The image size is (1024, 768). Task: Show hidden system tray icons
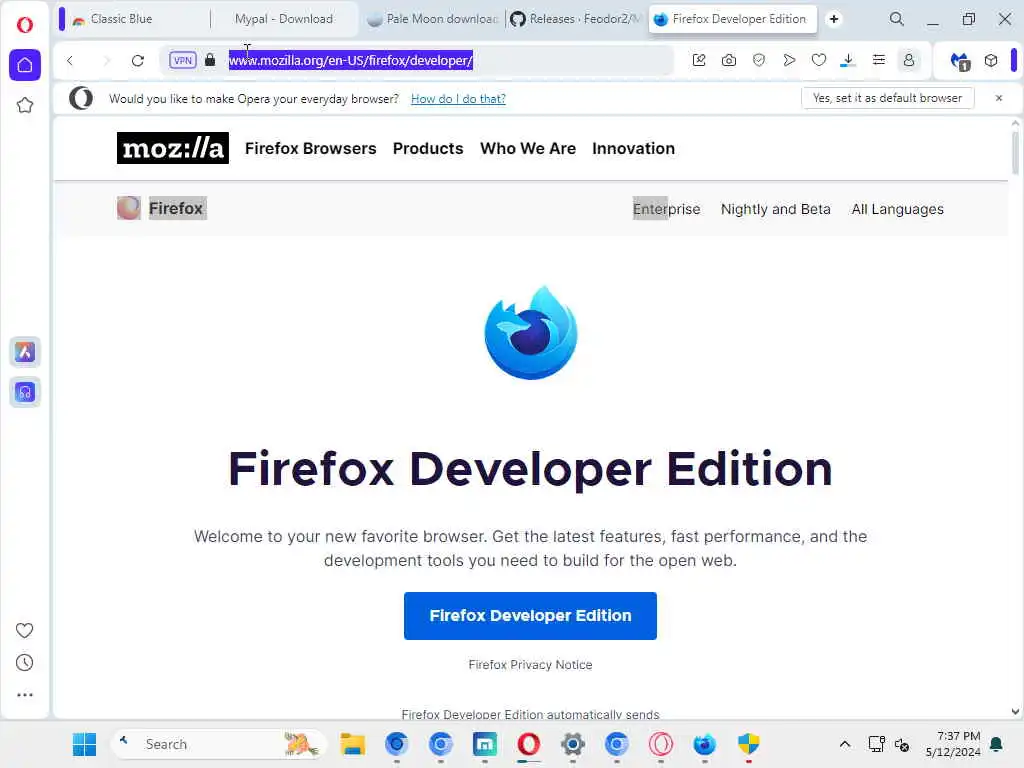click(x=844, y=744)
